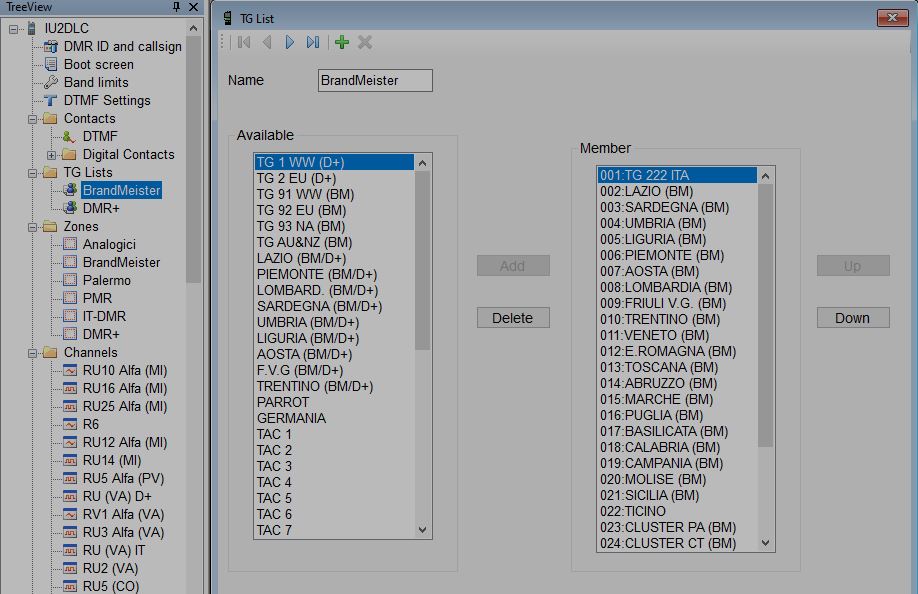Image resolution: width=918 pixels, height=594 pixels.
Task: Open DMR ID and callsign settings icon
Action: (51, 46)
